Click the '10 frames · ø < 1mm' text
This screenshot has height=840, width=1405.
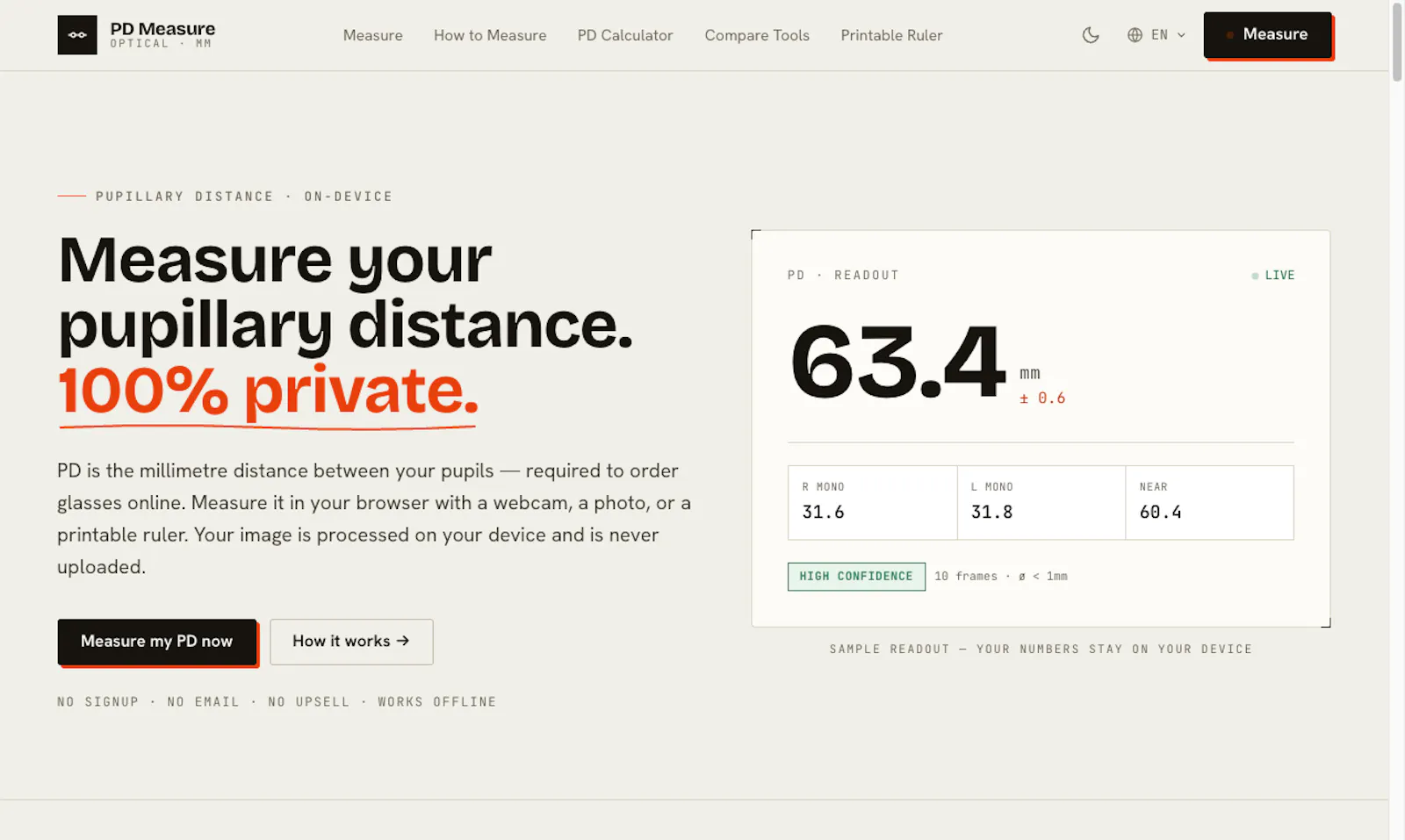tap(1001, 577)
